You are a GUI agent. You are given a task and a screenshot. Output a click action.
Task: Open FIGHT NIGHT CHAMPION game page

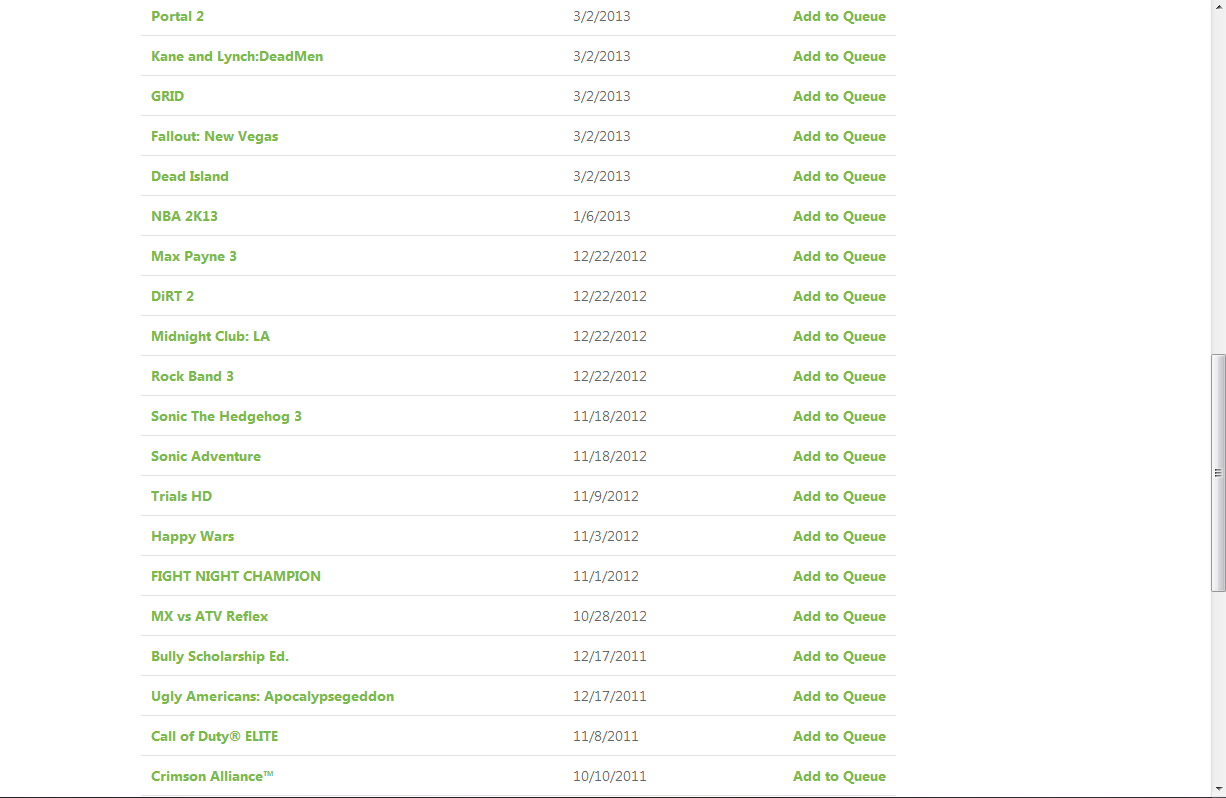tap(236, 576)
